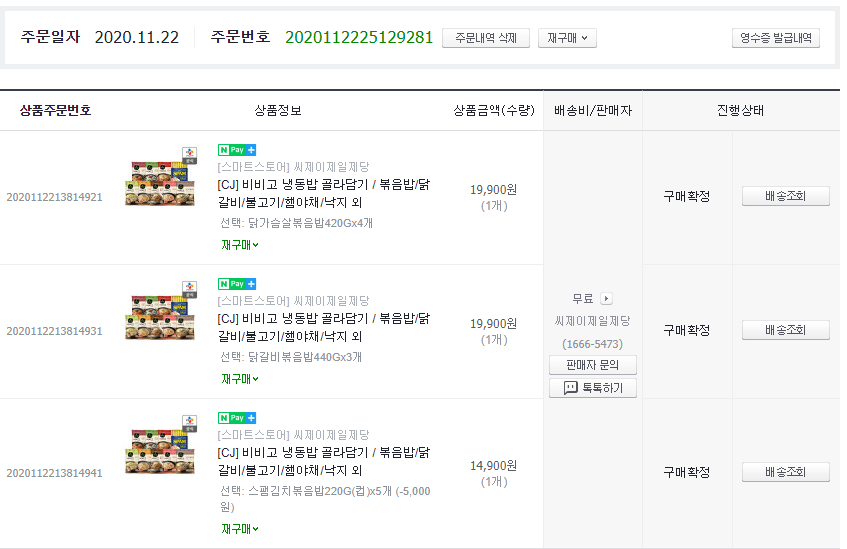This screenshot has width=847, height=549.
Task: Click option text 스팸김치볶음밥220G(컵)x5개
Action: [x=320, y=491]
